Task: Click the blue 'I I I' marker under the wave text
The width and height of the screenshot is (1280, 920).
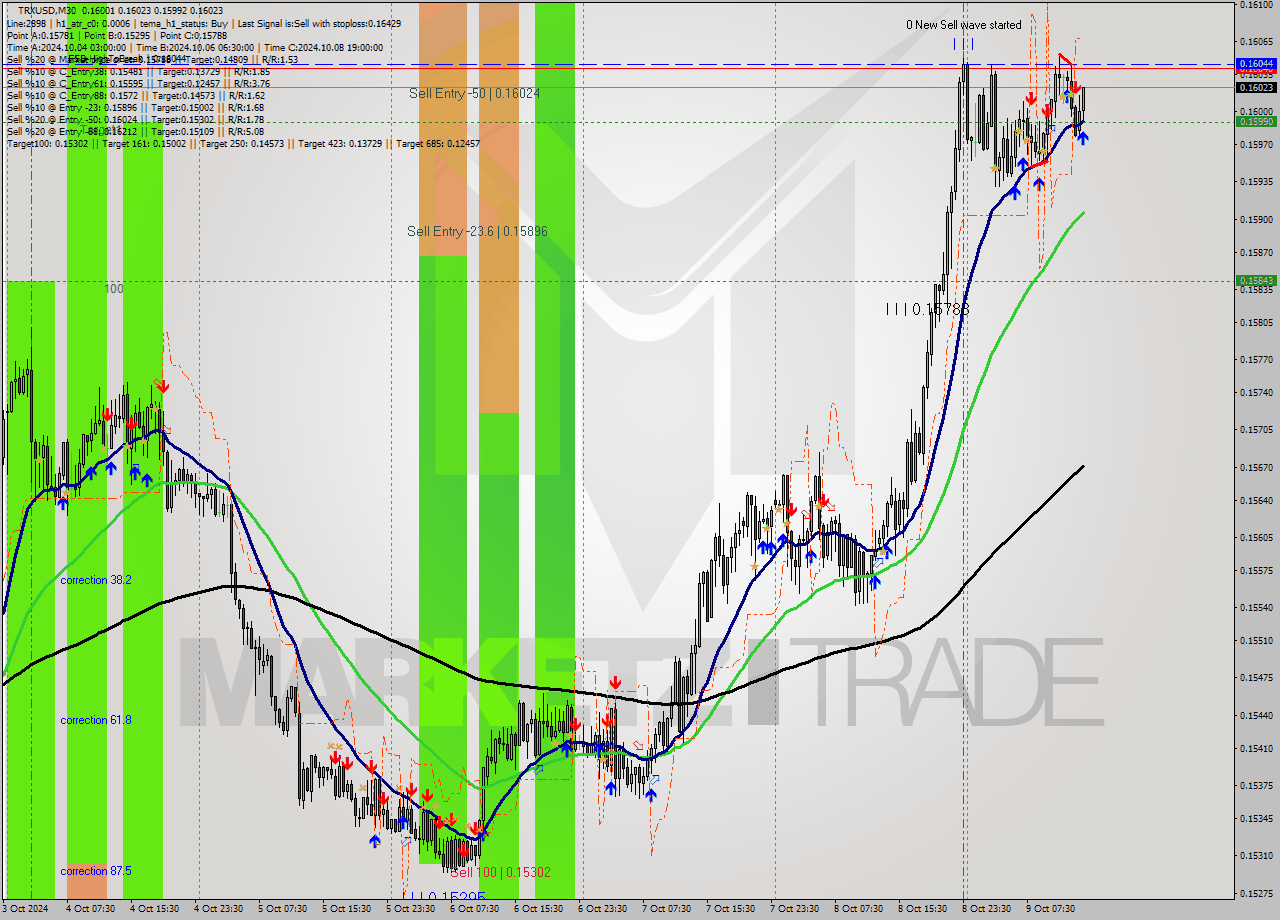Action: click(963, 43)
